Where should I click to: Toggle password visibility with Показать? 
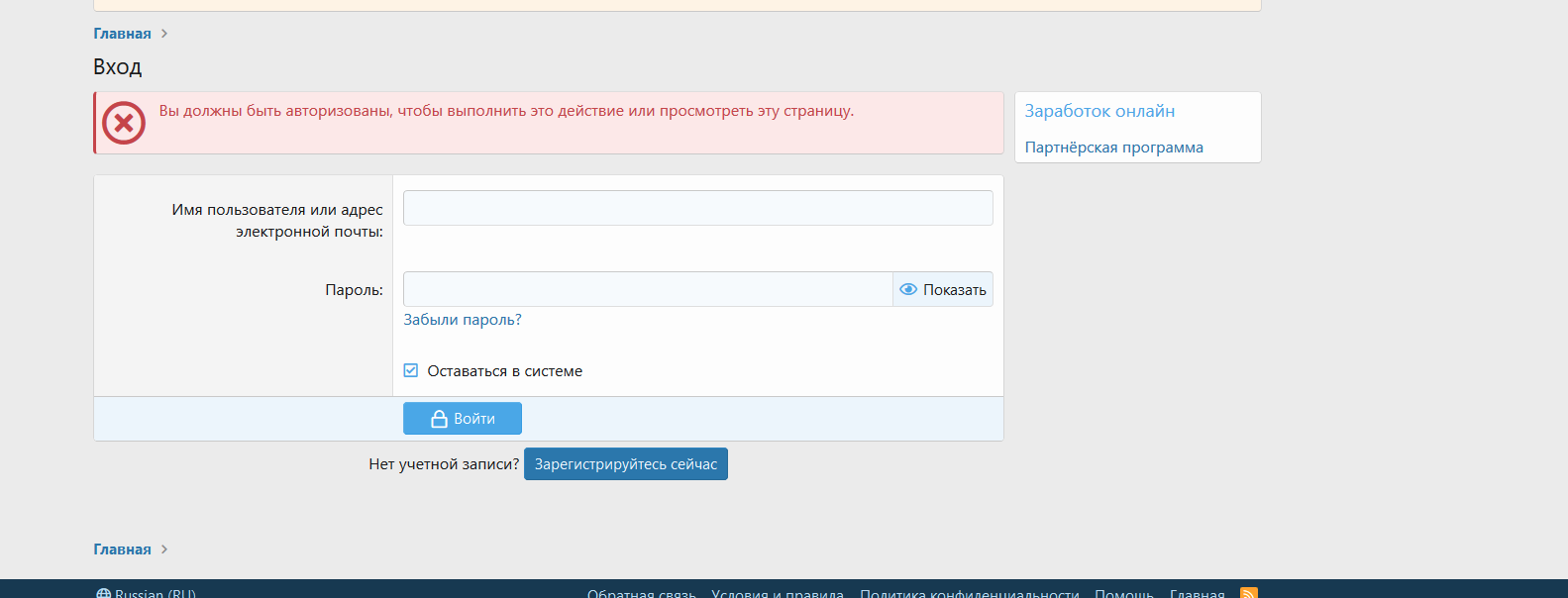943,290
